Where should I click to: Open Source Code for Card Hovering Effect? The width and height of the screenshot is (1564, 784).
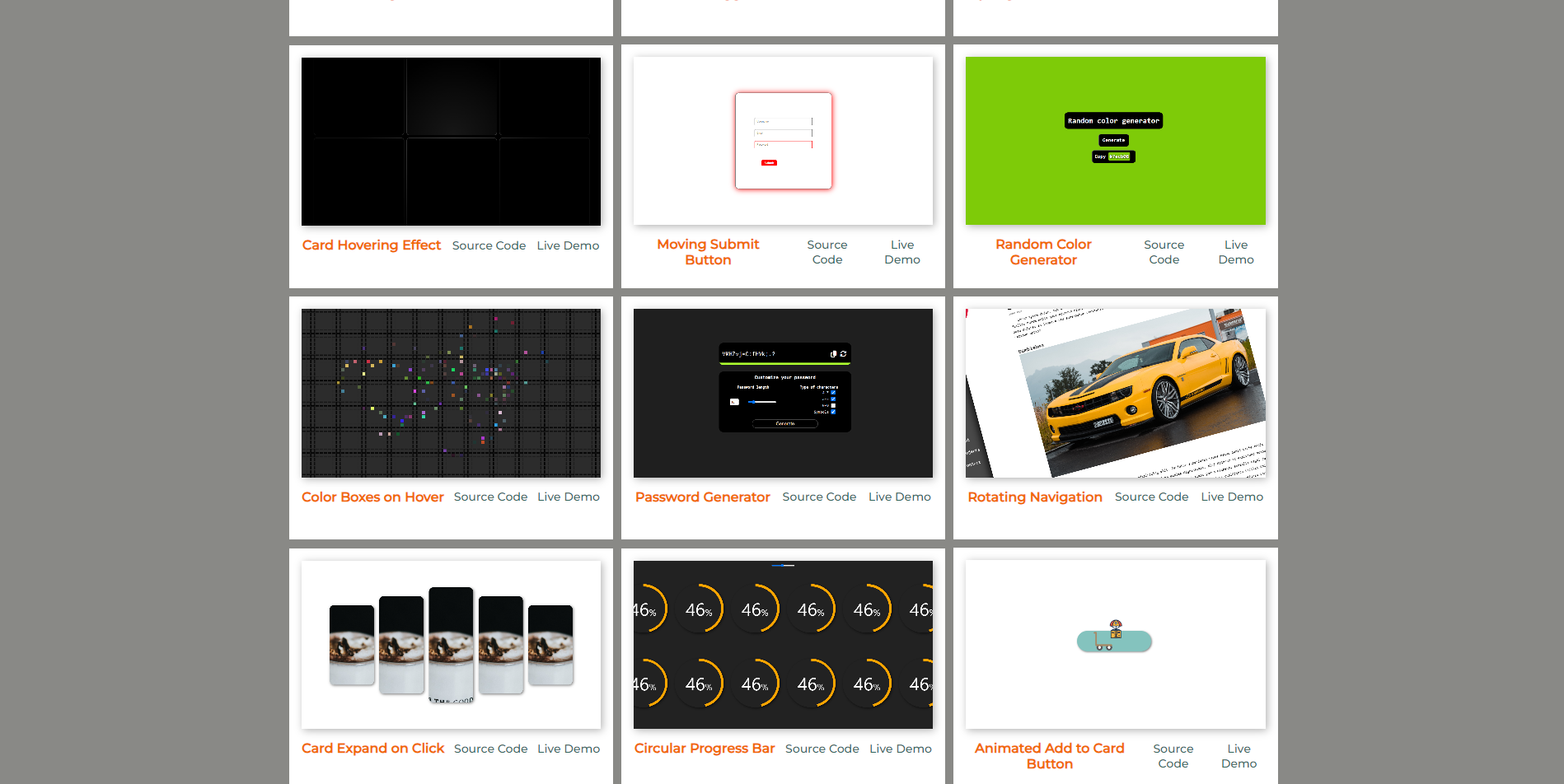[489, 245]
